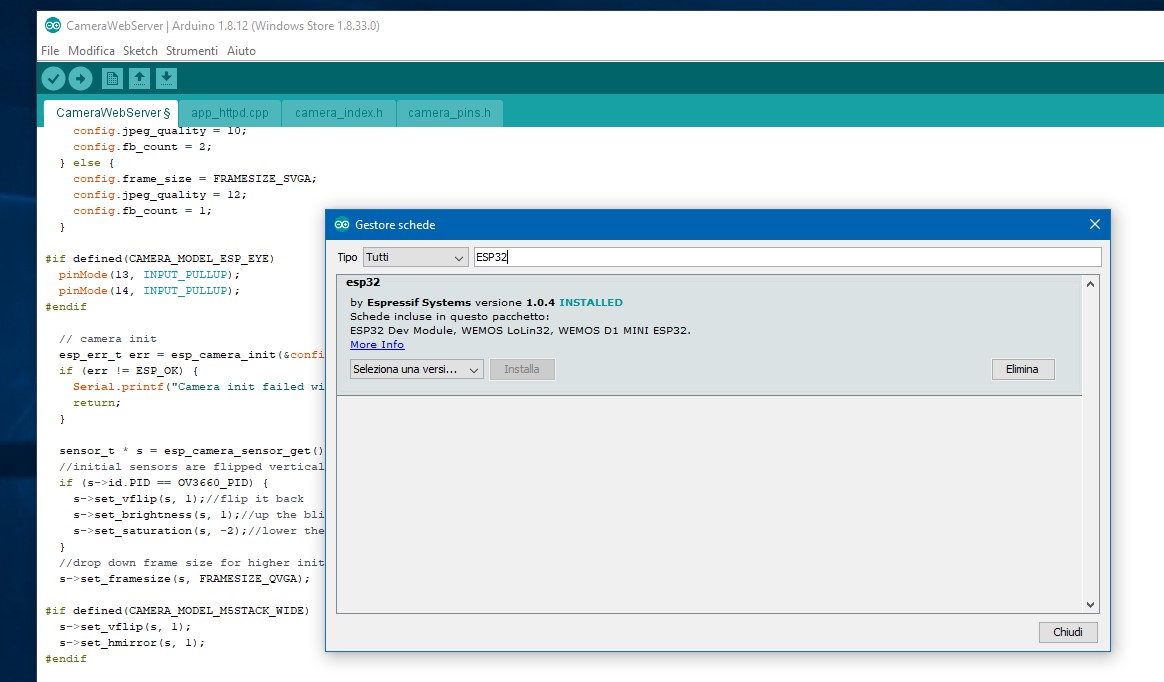Click the pinMode(13, INPUT_PULLUP) line

(149, 275)
